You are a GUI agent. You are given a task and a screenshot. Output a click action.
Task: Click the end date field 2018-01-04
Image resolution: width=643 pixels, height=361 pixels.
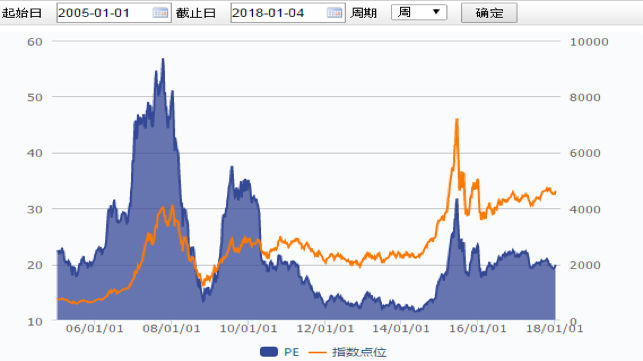(x=288, y=13)
